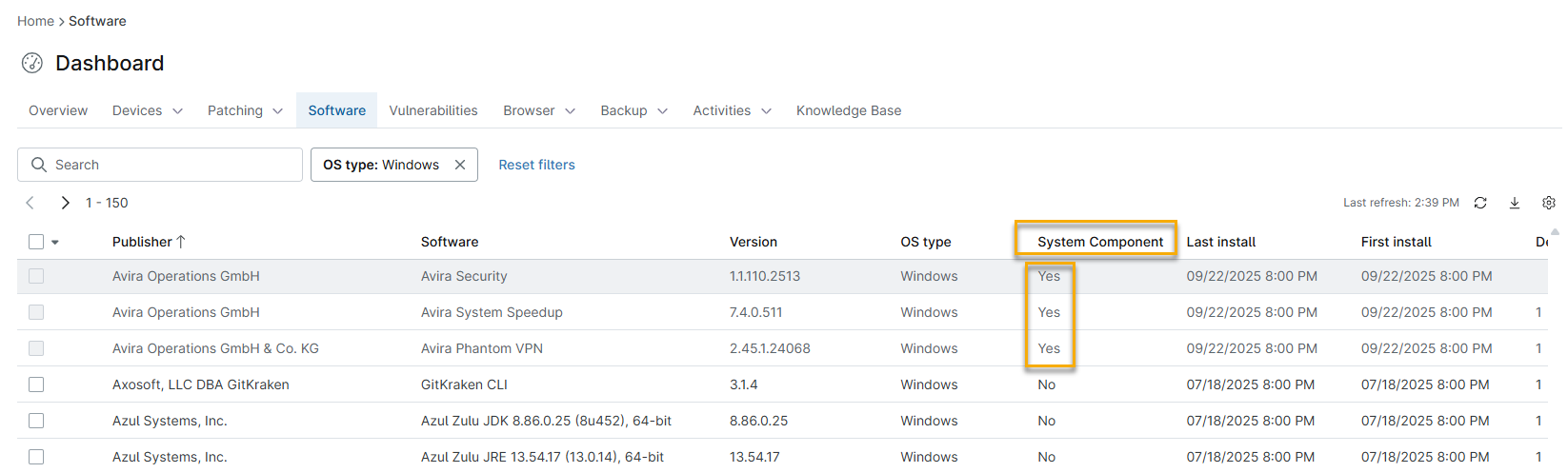The height and width of the screenshot is (473, 1568).
Task: Select checkbox for Azul Zulu JDK row
Action: (36, 421)
